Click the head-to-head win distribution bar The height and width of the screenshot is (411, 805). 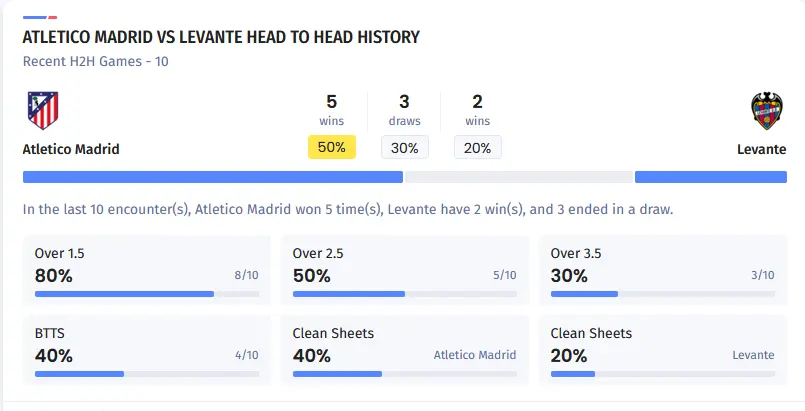[x=404, y=177]
